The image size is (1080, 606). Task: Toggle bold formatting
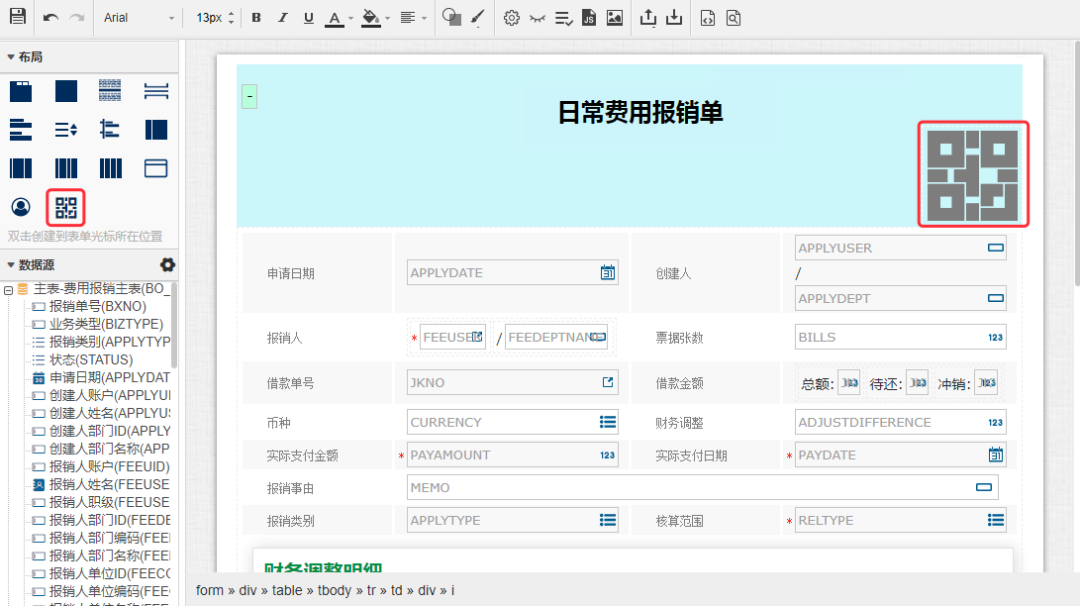256,17
